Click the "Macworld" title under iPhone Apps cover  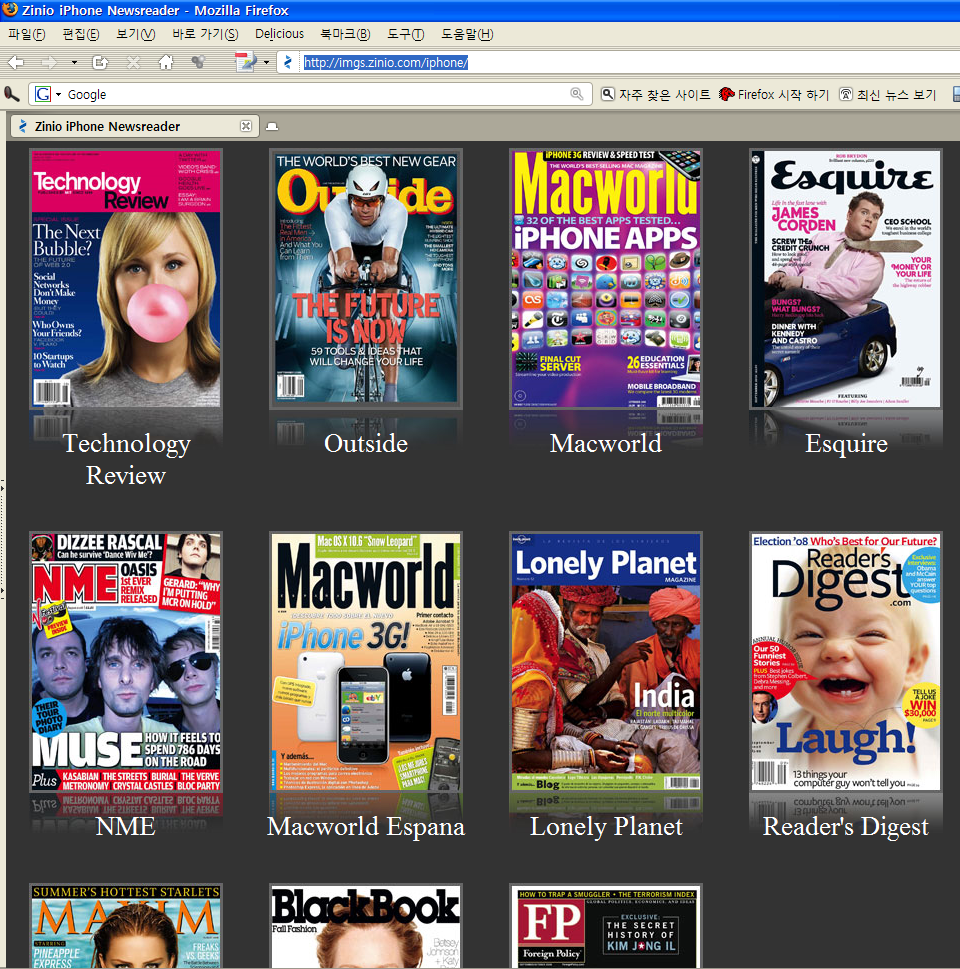pyautogui.click(x=606, y=443)
